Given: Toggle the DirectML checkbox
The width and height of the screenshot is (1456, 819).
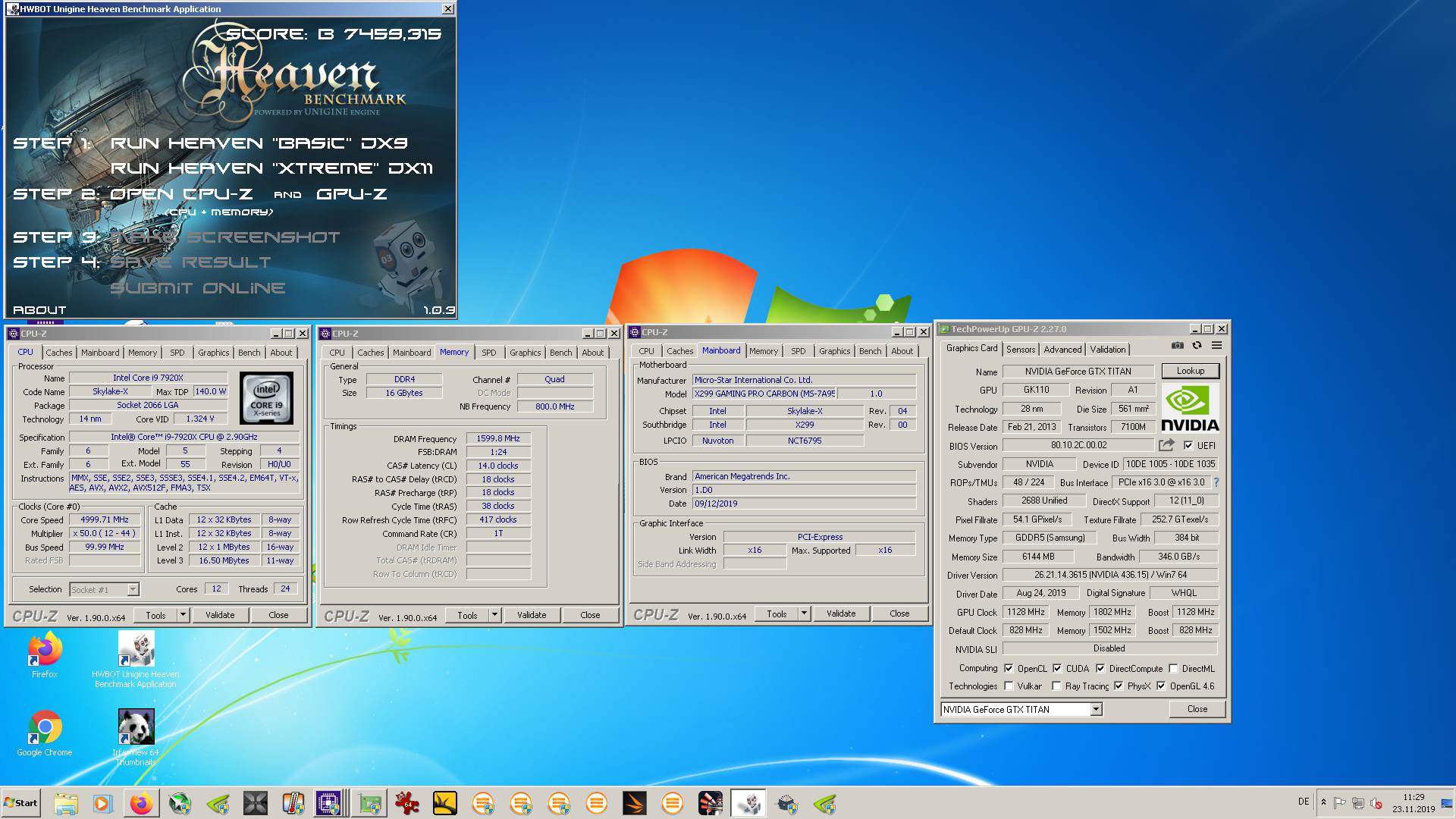Looking at the screenshot, I should [x=1173, y=668].
